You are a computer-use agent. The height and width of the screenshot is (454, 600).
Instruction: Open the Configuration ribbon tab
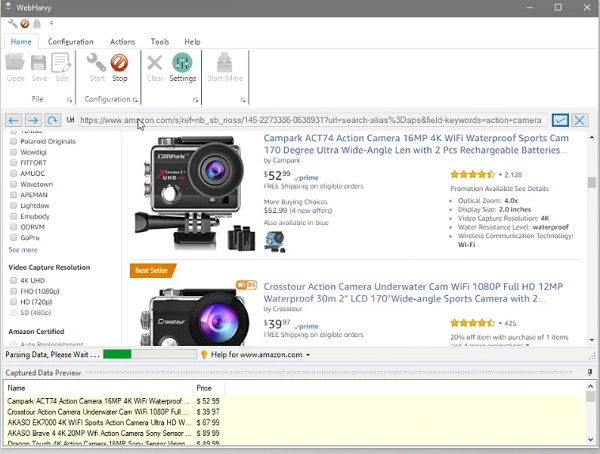[x=70, y=42]
